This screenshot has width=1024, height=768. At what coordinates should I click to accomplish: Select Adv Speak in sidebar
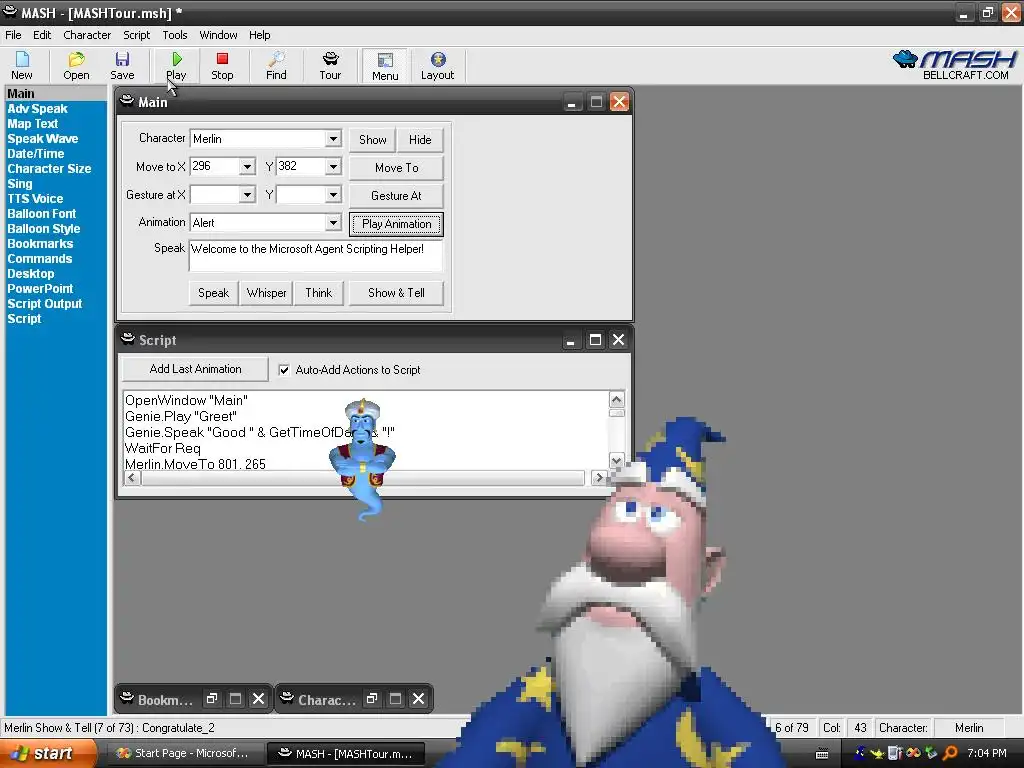coord(37,109)
